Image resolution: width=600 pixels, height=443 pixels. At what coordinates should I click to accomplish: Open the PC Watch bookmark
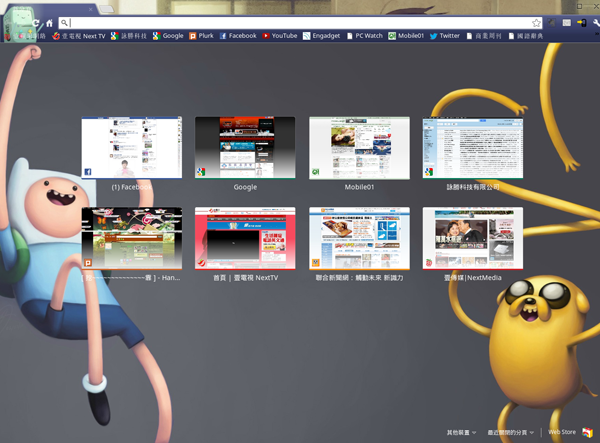365,36
